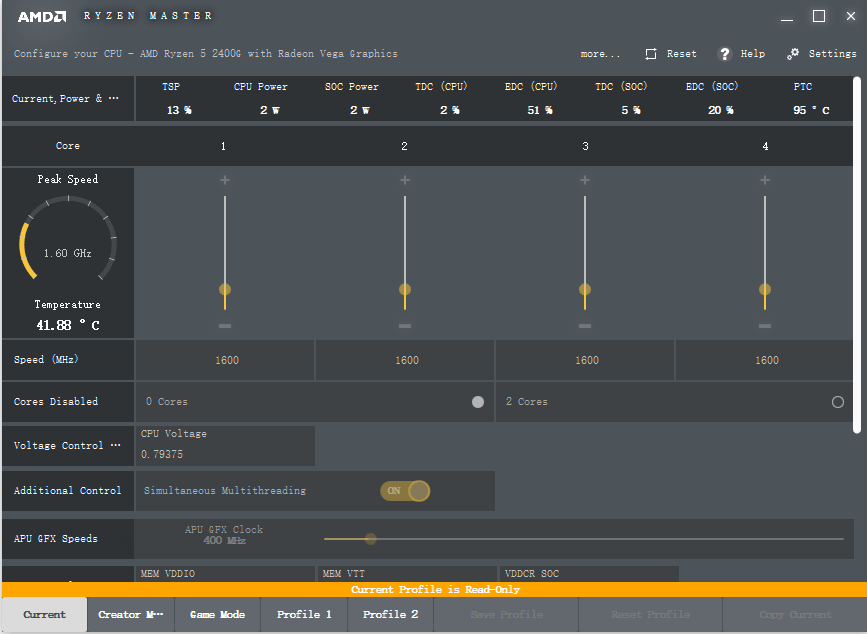
Task: Click the Core 2 speed slider handle
Action: [405, 289]
